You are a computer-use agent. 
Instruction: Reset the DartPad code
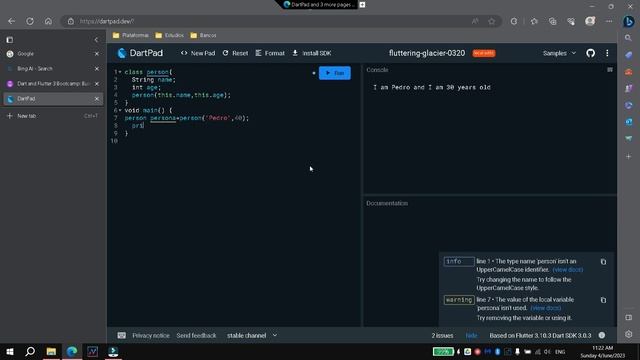coord(235,53)
